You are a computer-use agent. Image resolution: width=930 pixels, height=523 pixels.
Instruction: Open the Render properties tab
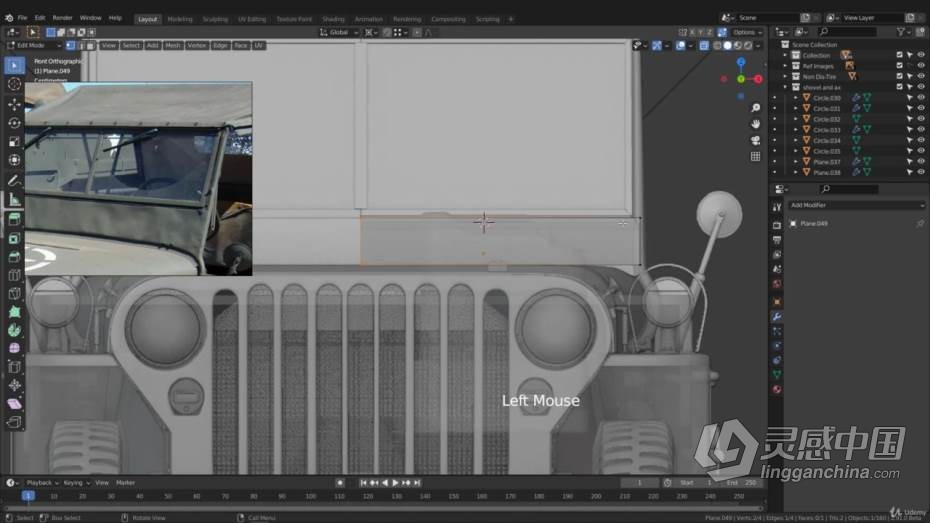tap(777, 225)
